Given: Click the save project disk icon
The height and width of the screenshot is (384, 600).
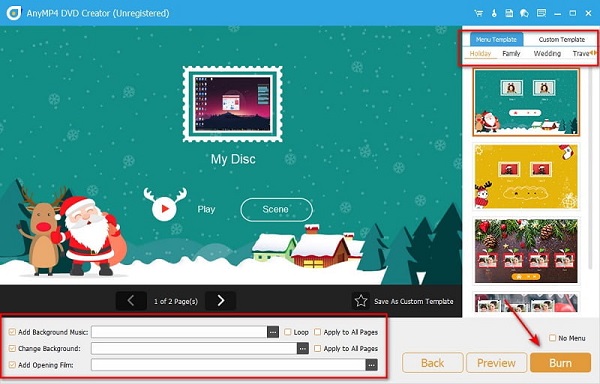Looking at the screenshot, I should (509, 13).
